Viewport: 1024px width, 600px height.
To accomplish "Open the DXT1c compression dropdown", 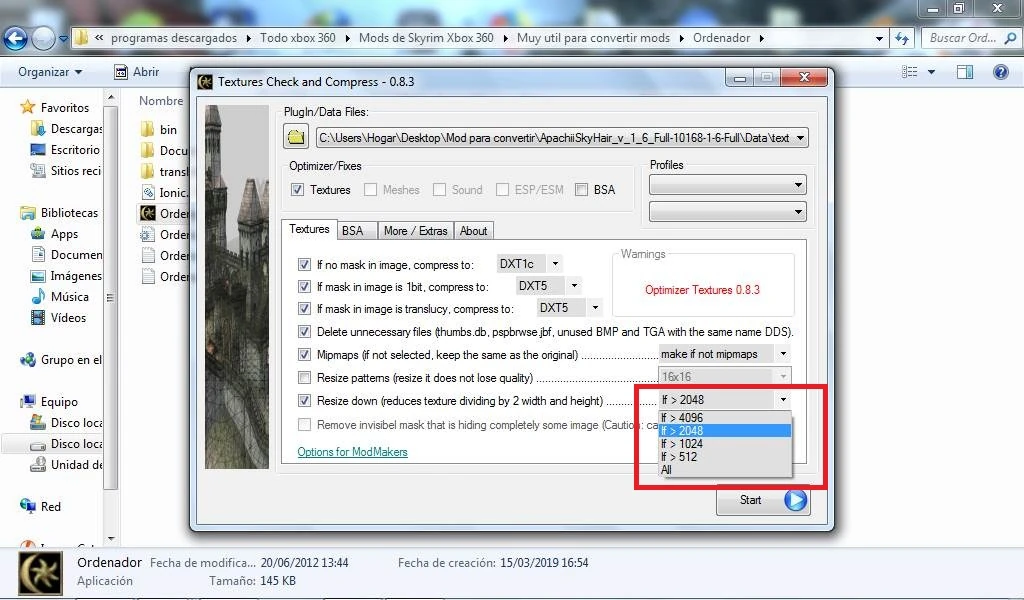I will tap(555, 264).
